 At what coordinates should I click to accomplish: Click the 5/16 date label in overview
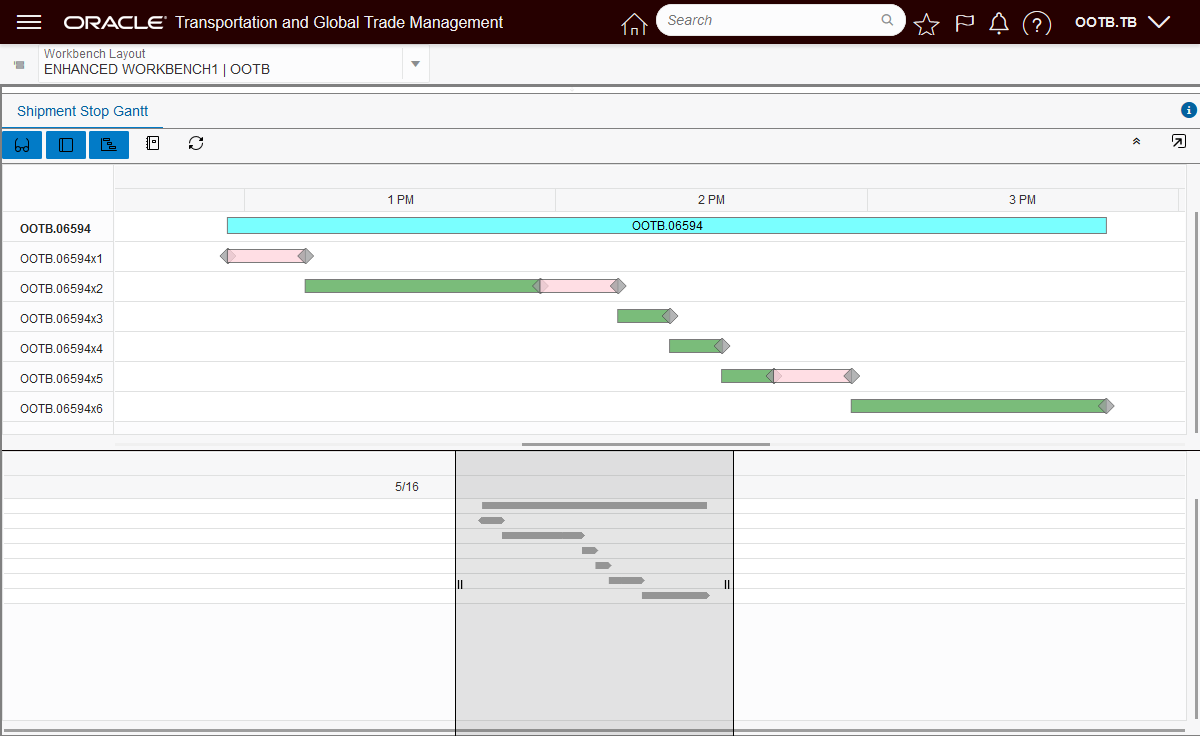tap(407, 487)
